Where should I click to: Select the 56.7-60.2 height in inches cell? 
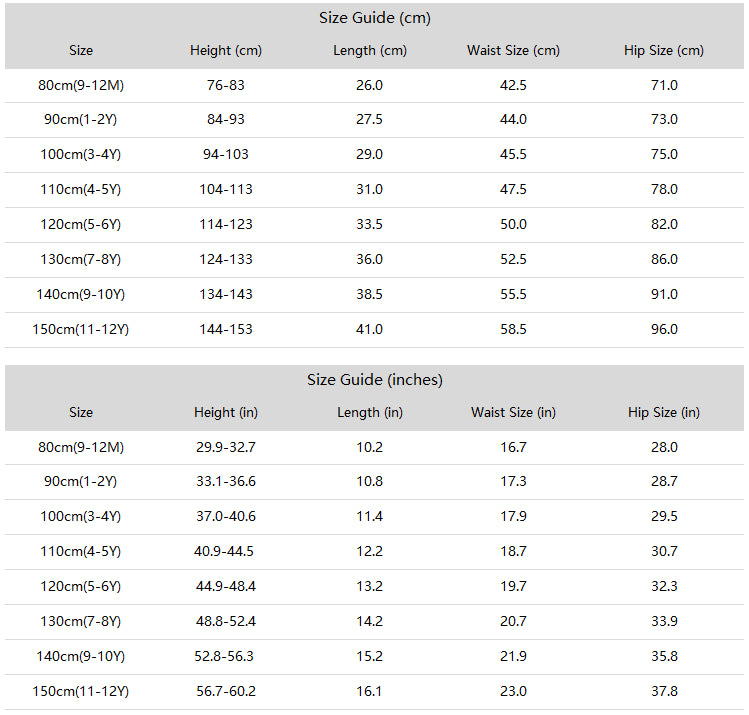click(225, 691)
